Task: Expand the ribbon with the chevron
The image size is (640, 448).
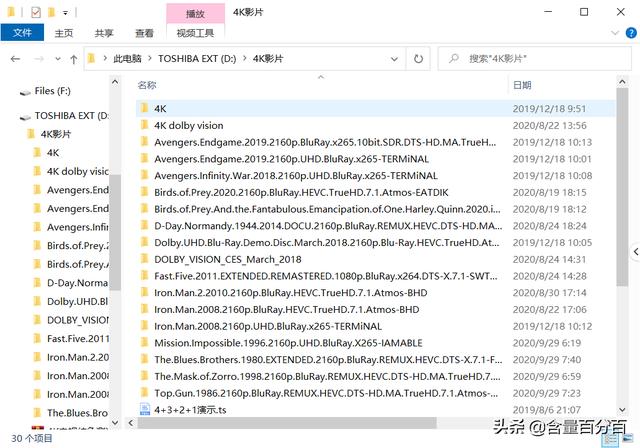Action: [615, 33]
